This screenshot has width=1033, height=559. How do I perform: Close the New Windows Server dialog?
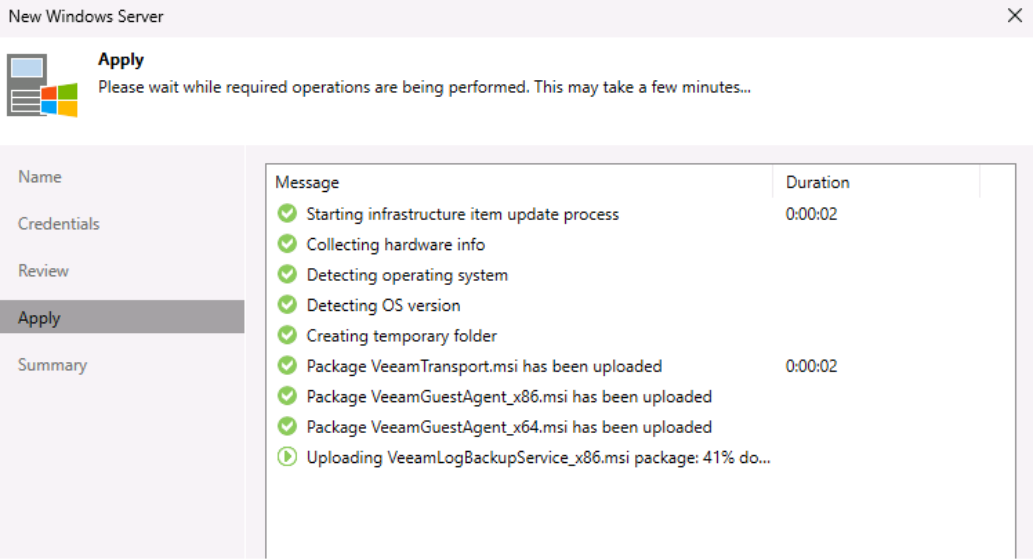[1015, 15]
